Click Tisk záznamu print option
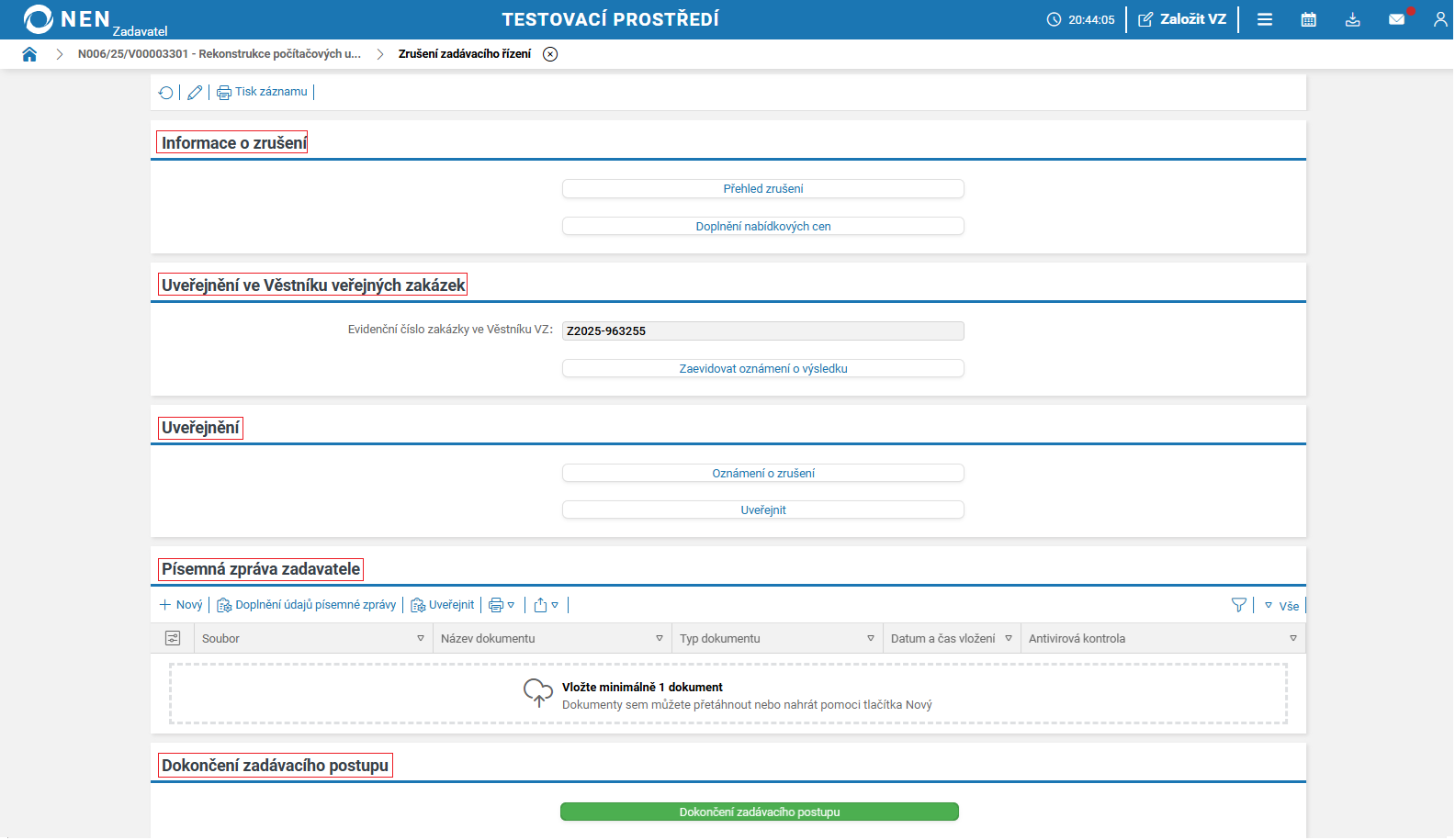This screenshot has width=1455, height=840. pyautogui.click(x=262, y=92)
